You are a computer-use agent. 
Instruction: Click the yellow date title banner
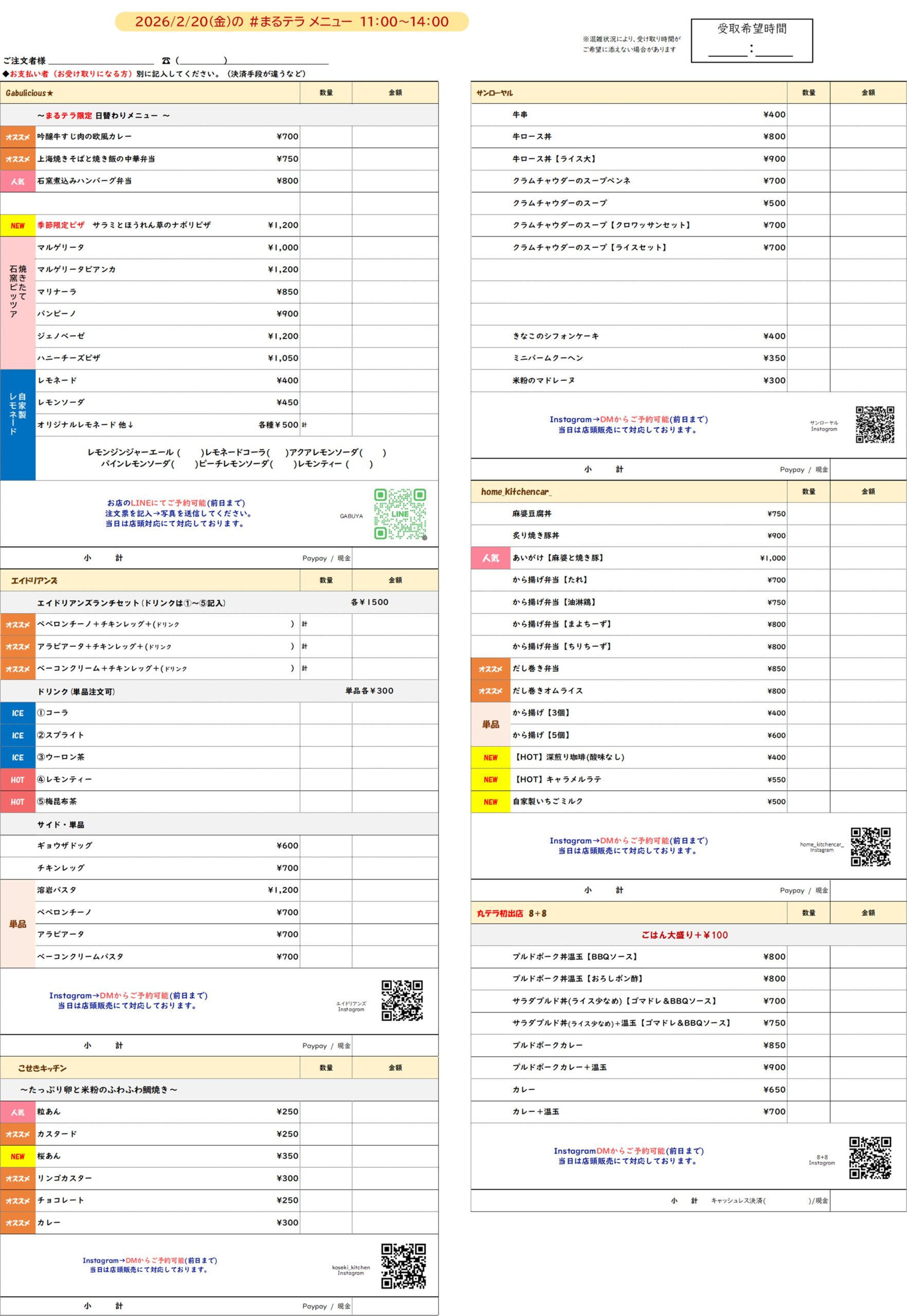tap(292, 22)
